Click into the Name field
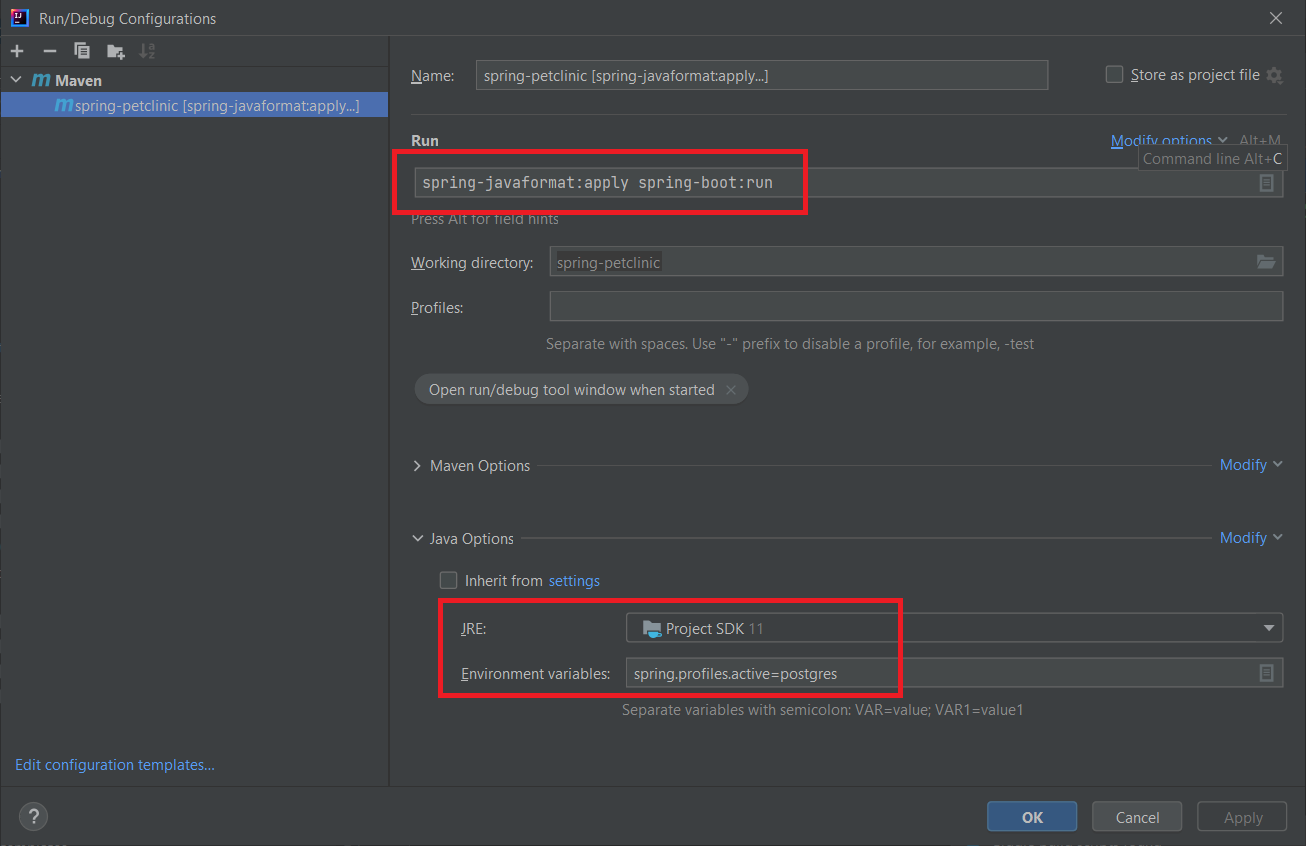Viewport: 1306px width, 846px height. (762, 75)
